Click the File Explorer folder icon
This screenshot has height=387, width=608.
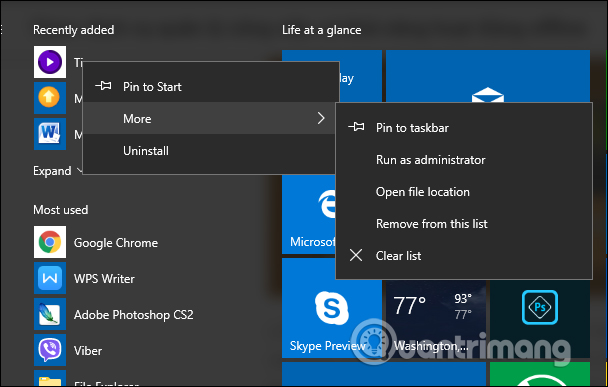coord(50,379)
